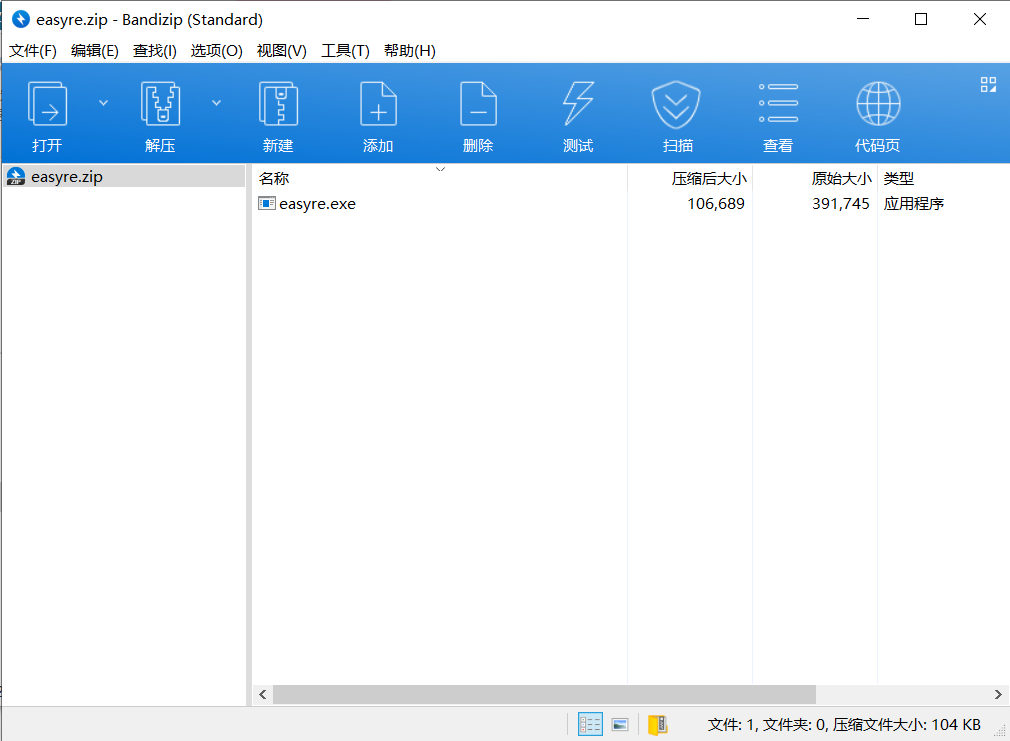Click the horizontal scrollbar thumb
The height and width of the screenshot is (741, 1010).
coord(544,695)
